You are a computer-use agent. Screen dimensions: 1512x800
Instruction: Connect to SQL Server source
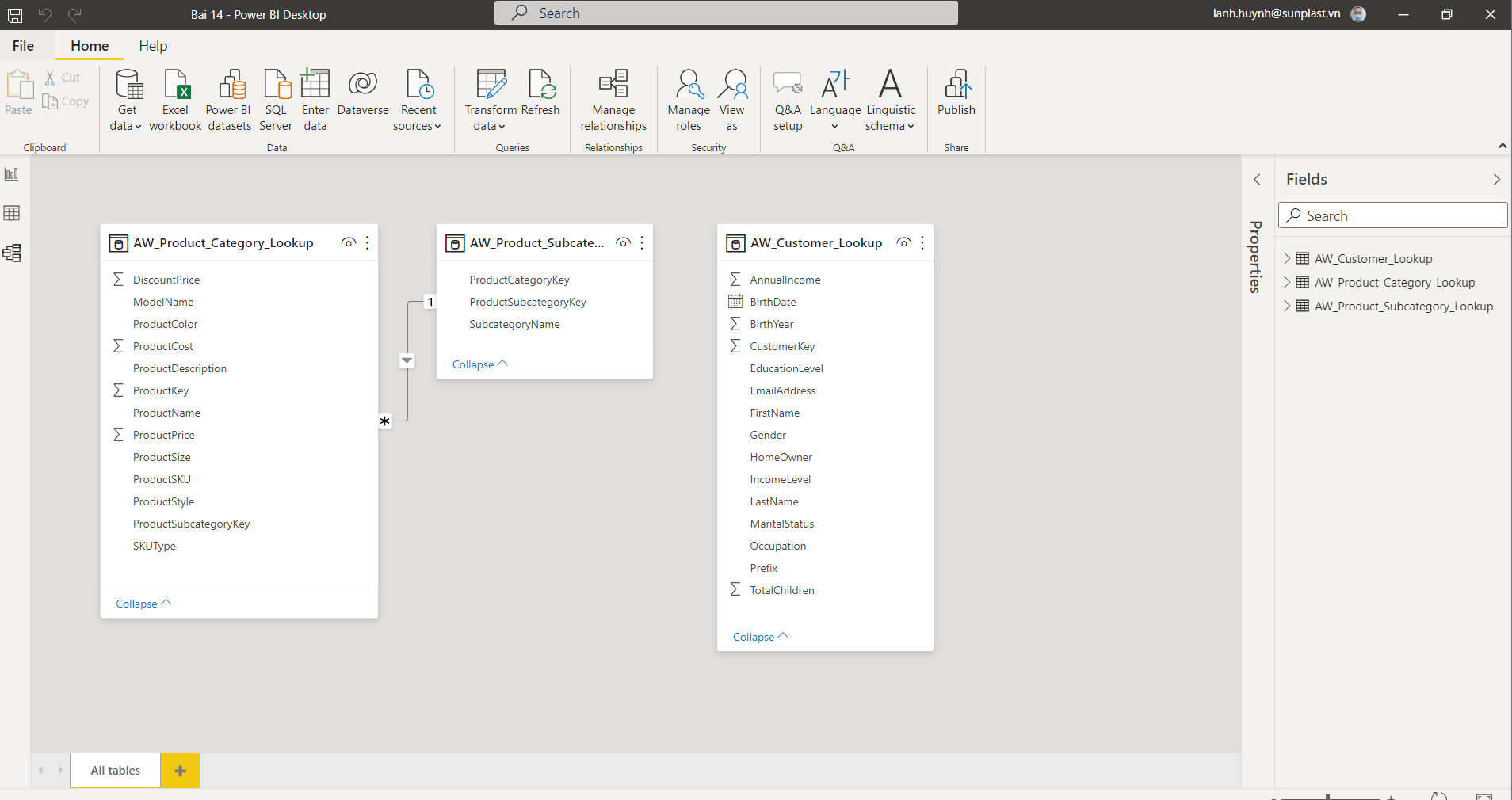click(x=276, y=100)
